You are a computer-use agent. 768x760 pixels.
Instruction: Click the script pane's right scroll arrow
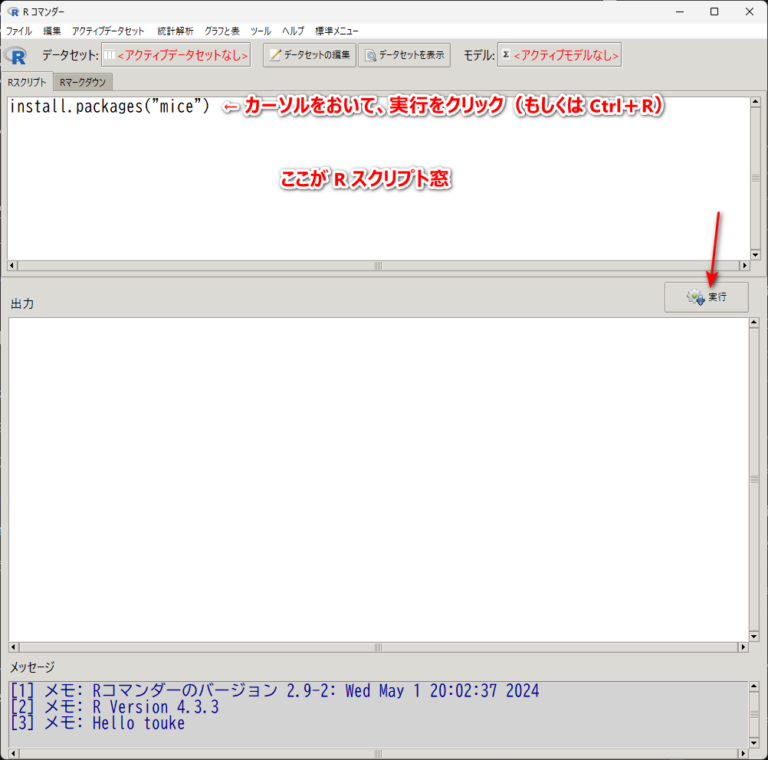(x=743, y=266)
